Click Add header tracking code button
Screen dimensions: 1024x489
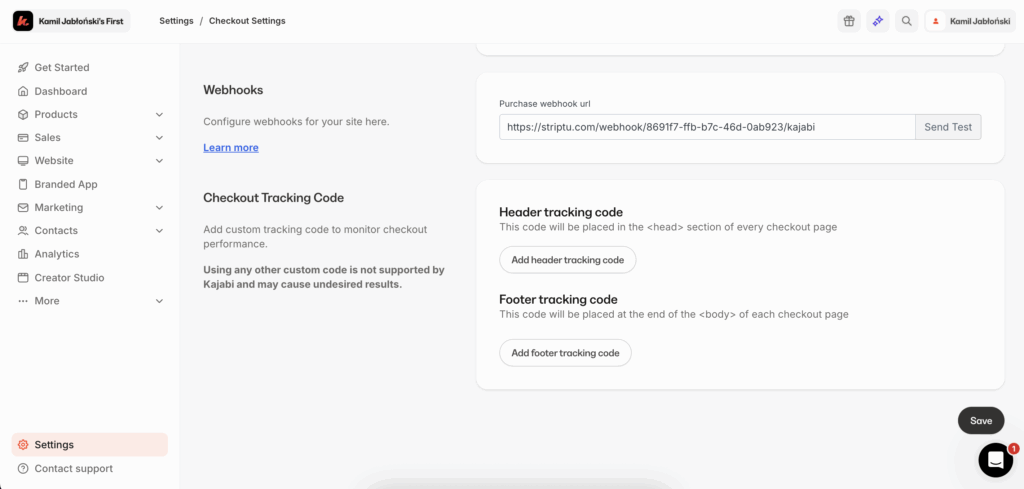[567, 260]
